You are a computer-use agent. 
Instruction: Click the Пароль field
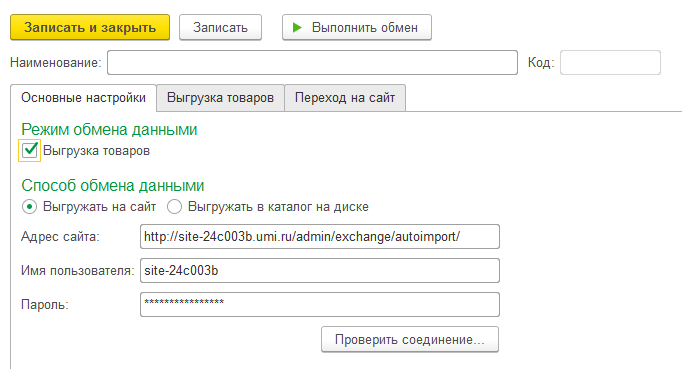320,304
